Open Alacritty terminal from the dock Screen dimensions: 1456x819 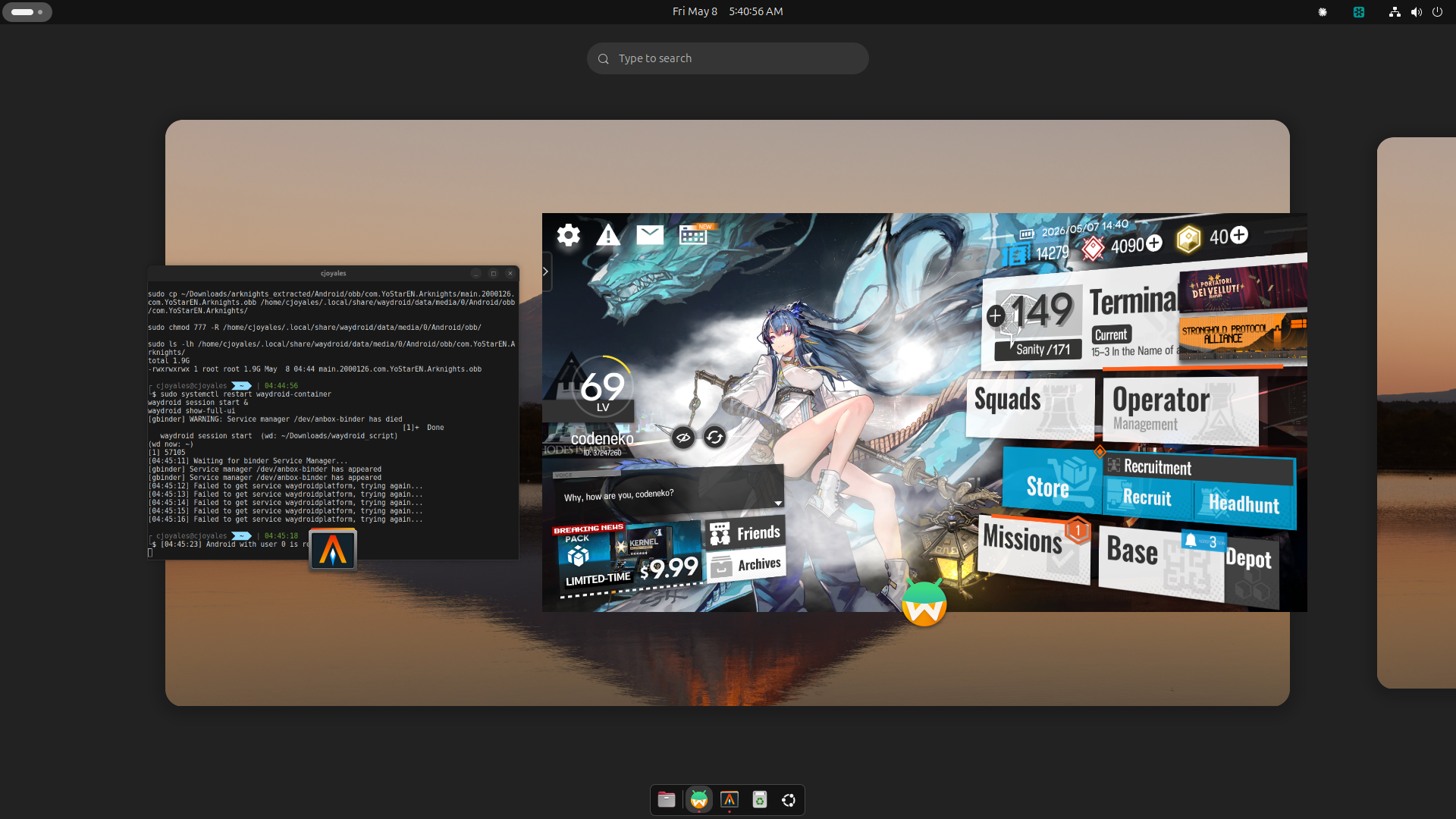point(730,799)
